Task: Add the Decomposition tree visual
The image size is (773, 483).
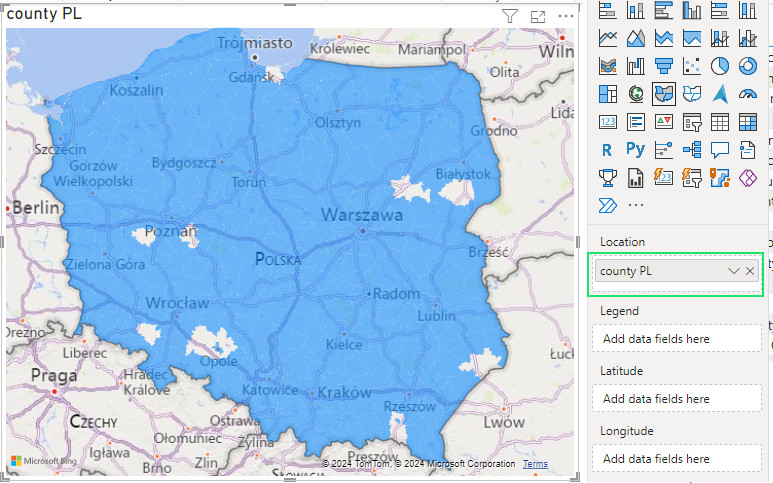Action: point(691,150)
